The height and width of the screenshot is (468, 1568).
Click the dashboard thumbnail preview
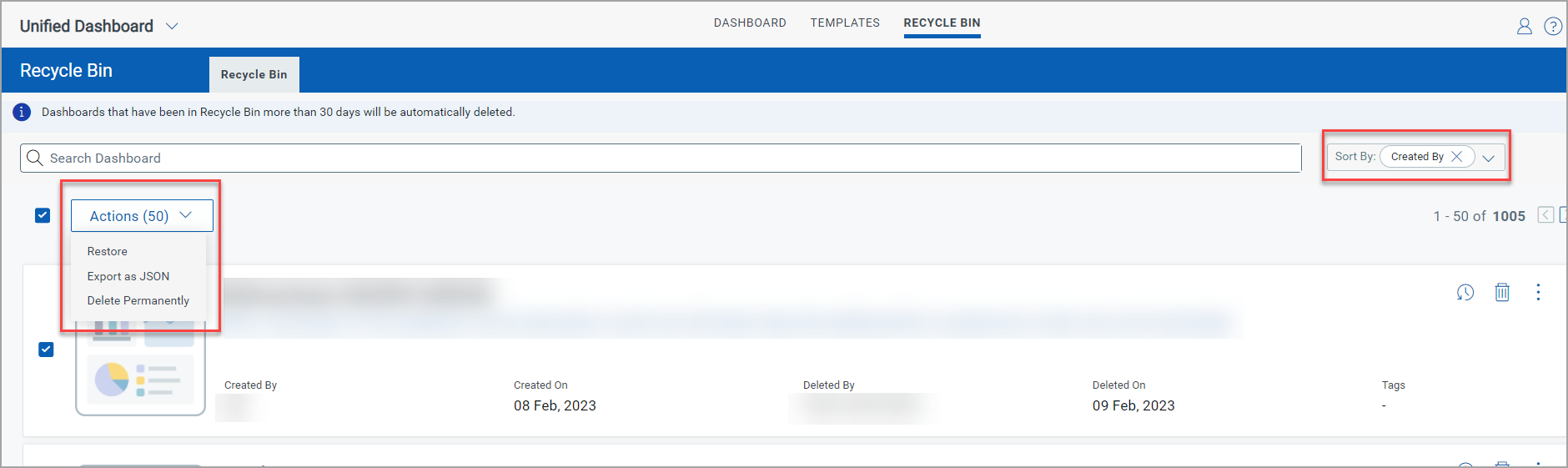[140, 367]
